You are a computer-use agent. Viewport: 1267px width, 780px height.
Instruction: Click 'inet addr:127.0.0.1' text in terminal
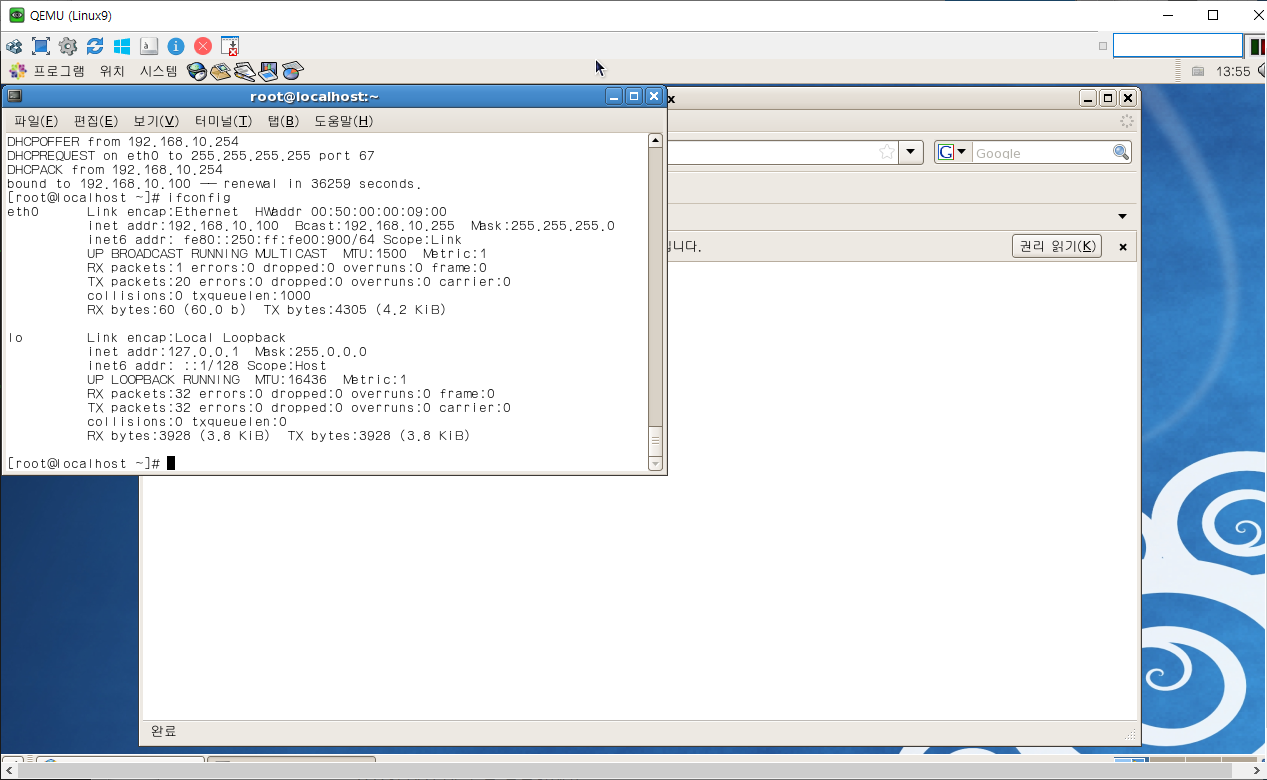tap(163, 352)
